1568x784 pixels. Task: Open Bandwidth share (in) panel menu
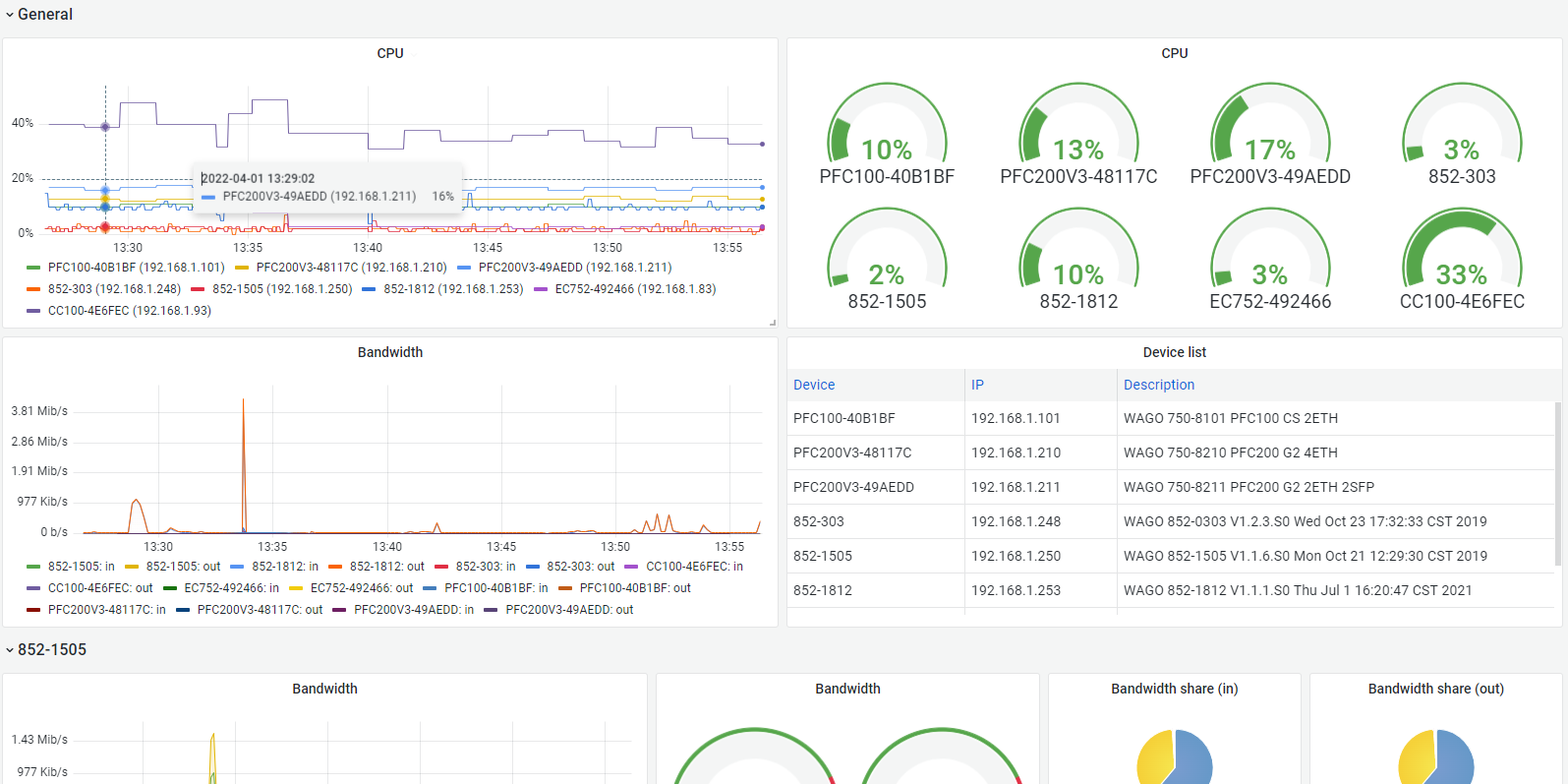[x=1175, y=689]
